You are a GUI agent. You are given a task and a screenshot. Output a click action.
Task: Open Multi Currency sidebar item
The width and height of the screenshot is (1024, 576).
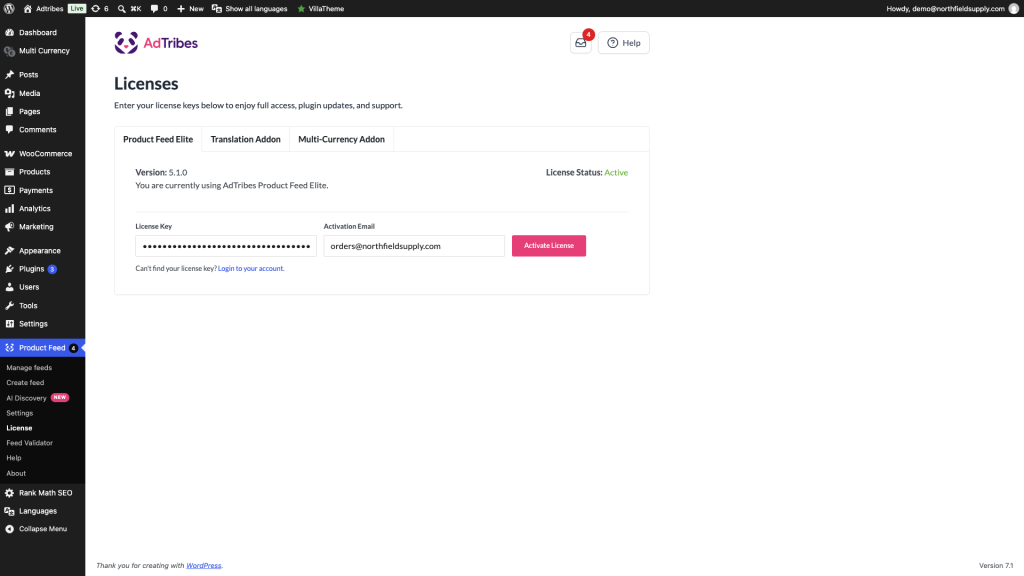[42, 50]
